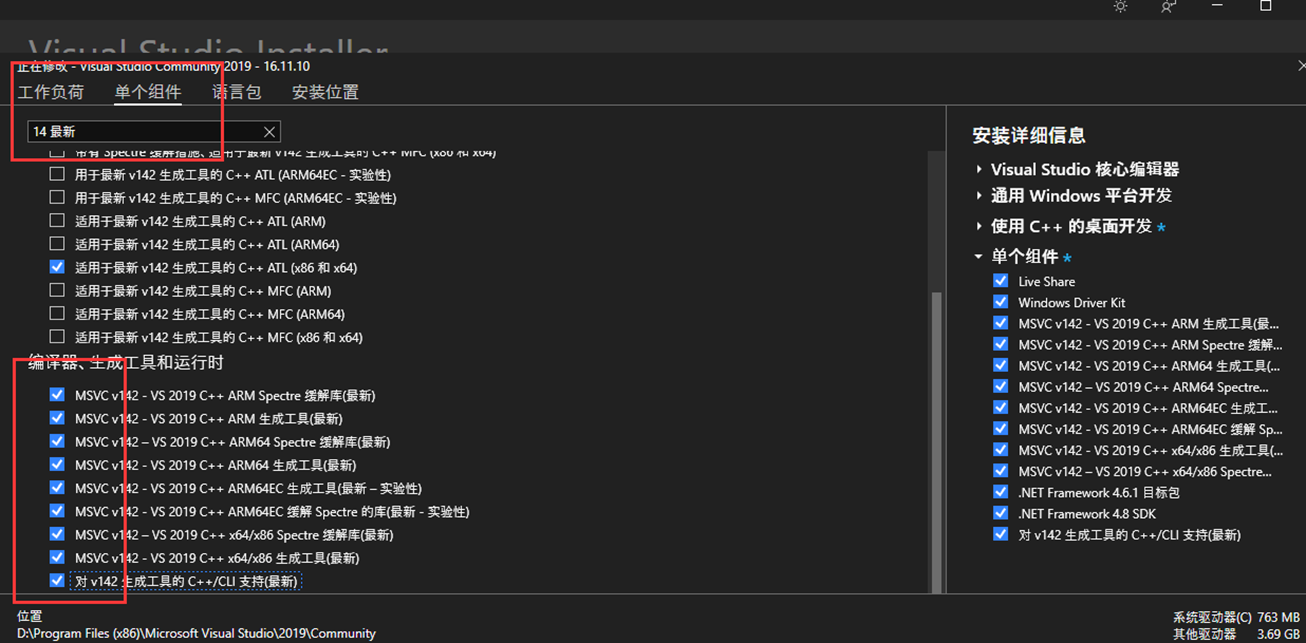The image size is (1306, 643).
Task: Uncheck MSVC v142 C++ ARM 生成工具(最新) in component list
Action: point(57,418)
